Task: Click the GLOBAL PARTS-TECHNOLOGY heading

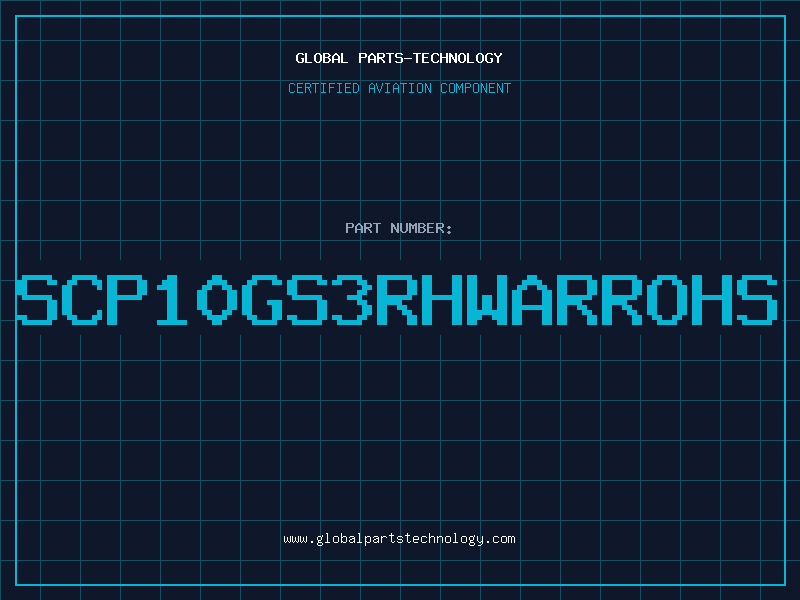Action: 399,58
